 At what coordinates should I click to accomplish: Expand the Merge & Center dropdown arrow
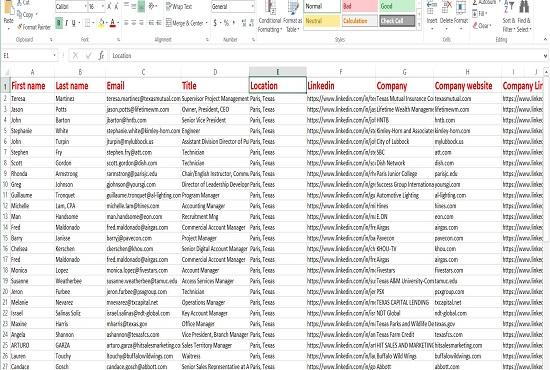(x=206, y=23)
